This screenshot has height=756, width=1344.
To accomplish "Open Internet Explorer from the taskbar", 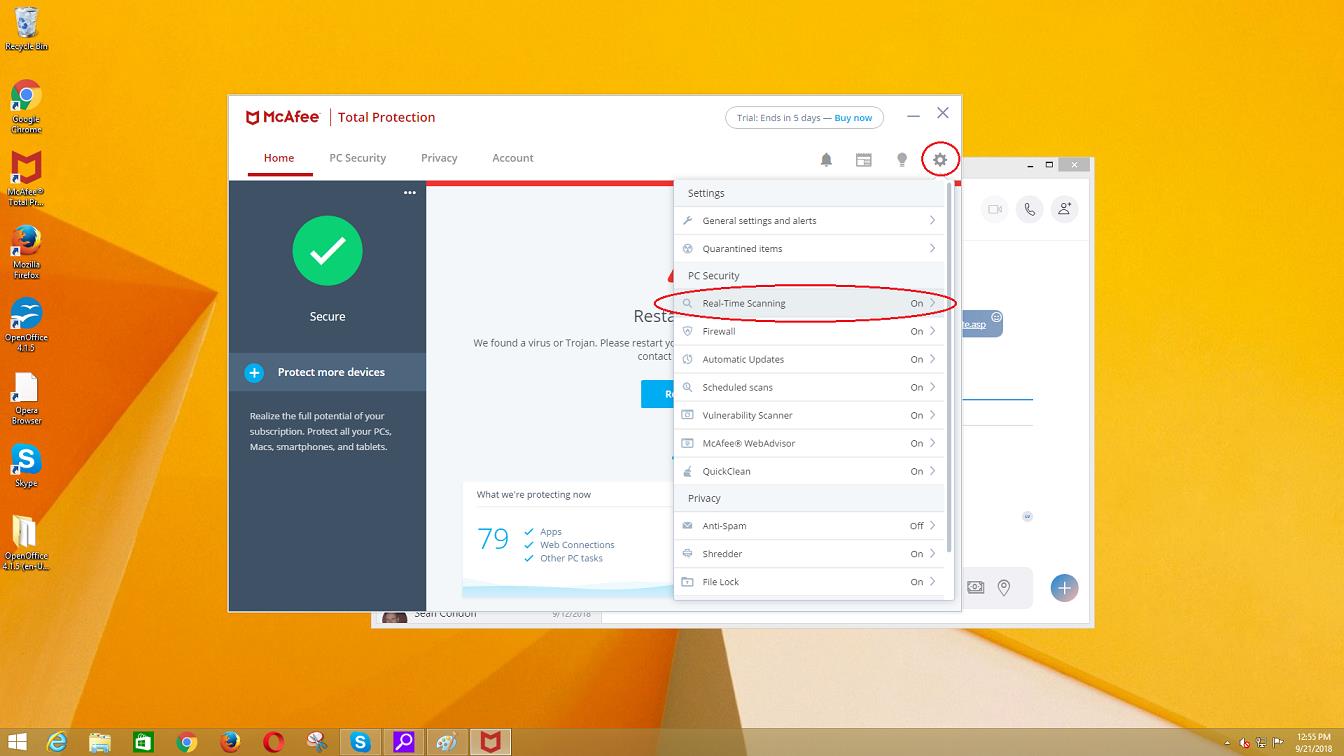I will click(x=56, y=742).
